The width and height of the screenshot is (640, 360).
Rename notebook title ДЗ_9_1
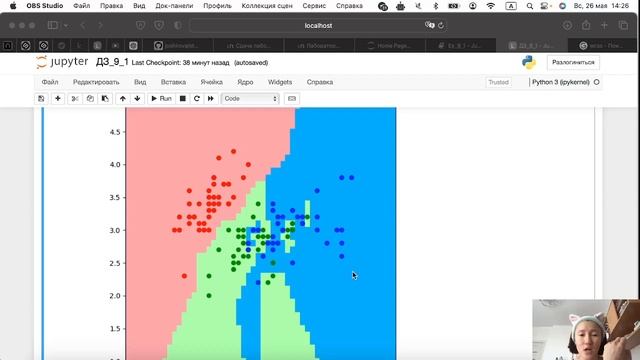click(112, 62)
